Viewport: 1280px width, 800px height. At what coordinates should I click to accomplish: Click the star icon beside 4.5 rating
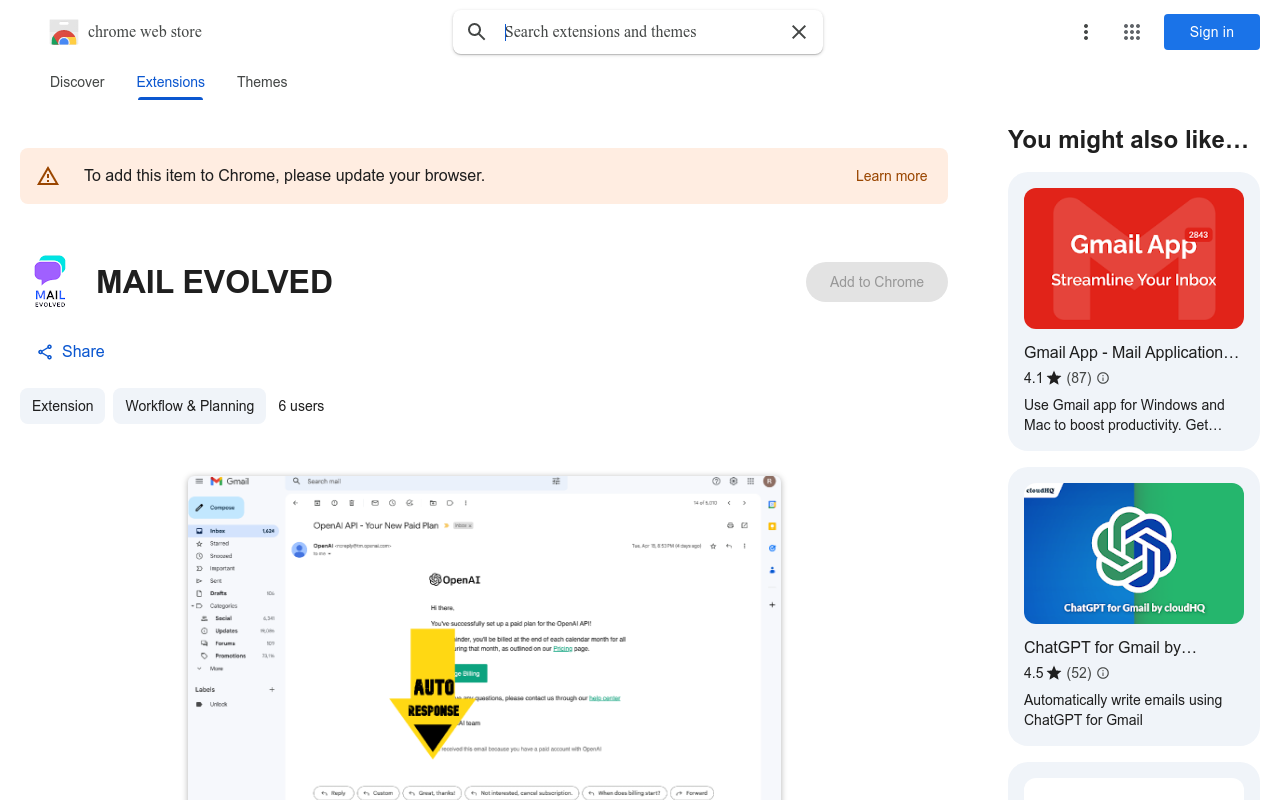pos(1054,673)
